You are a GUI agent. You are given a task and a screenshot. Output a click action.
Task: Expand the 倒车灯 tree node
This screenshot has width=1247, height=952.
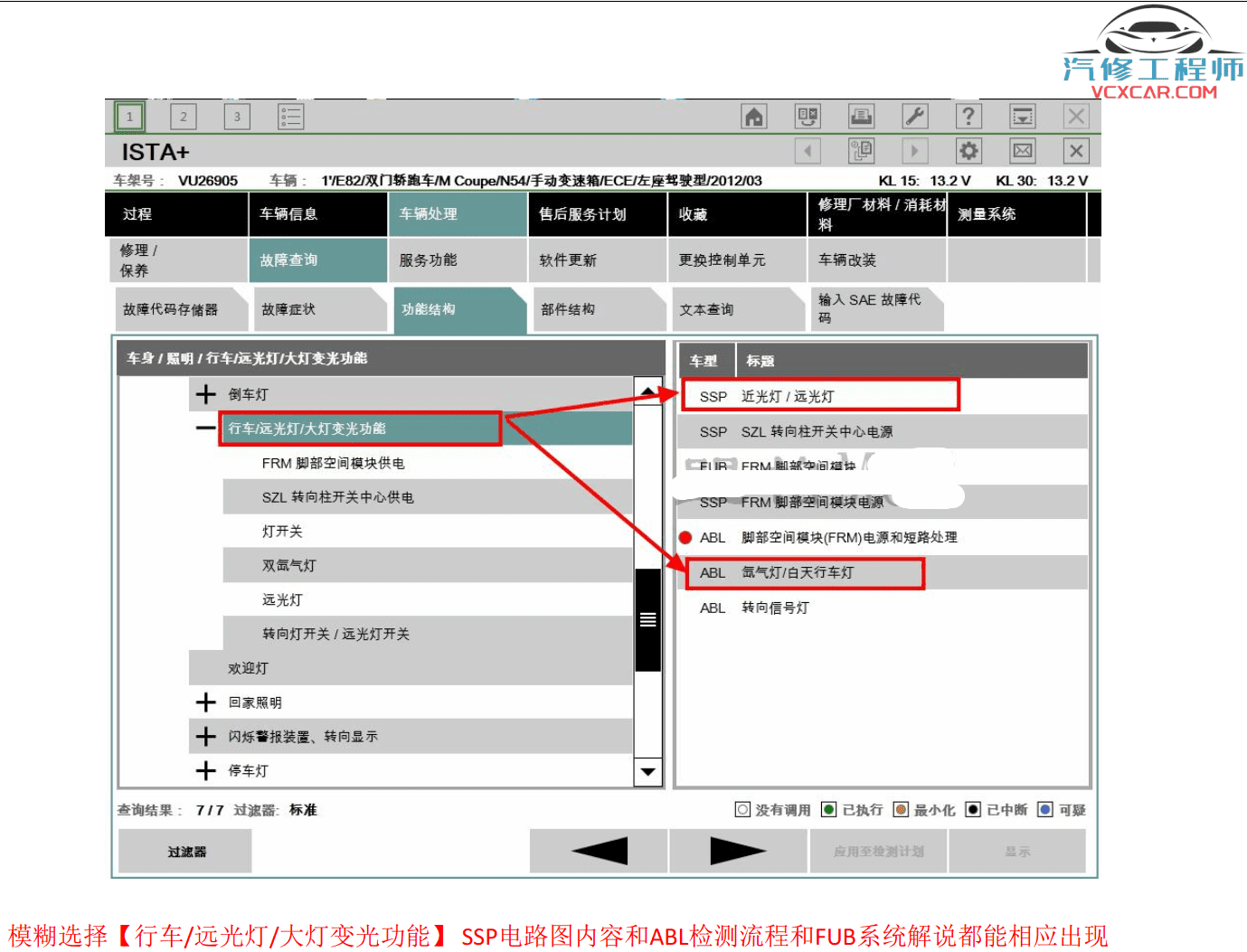click(205, 393)
